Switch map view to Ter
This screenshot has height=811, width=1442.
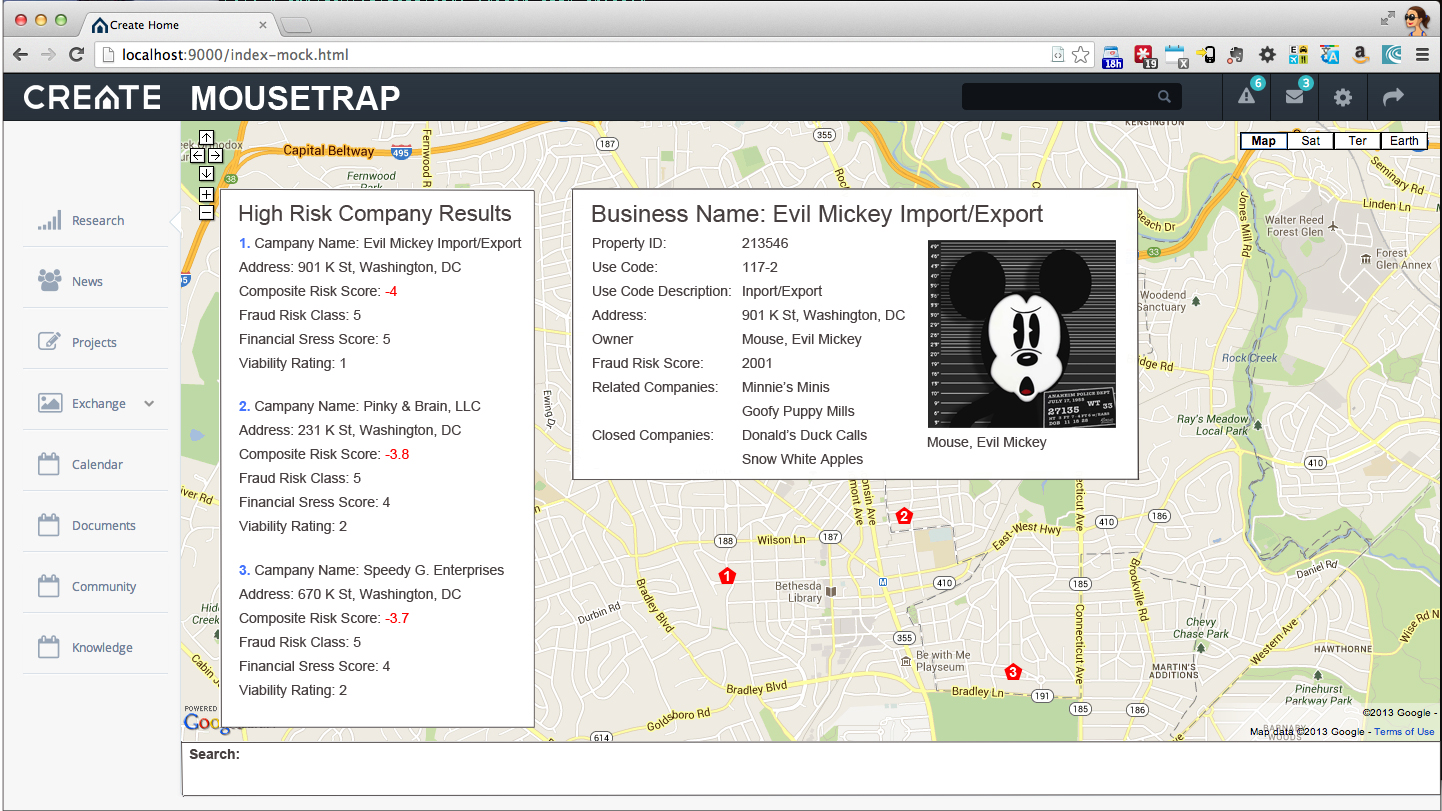pos(1357,141)
